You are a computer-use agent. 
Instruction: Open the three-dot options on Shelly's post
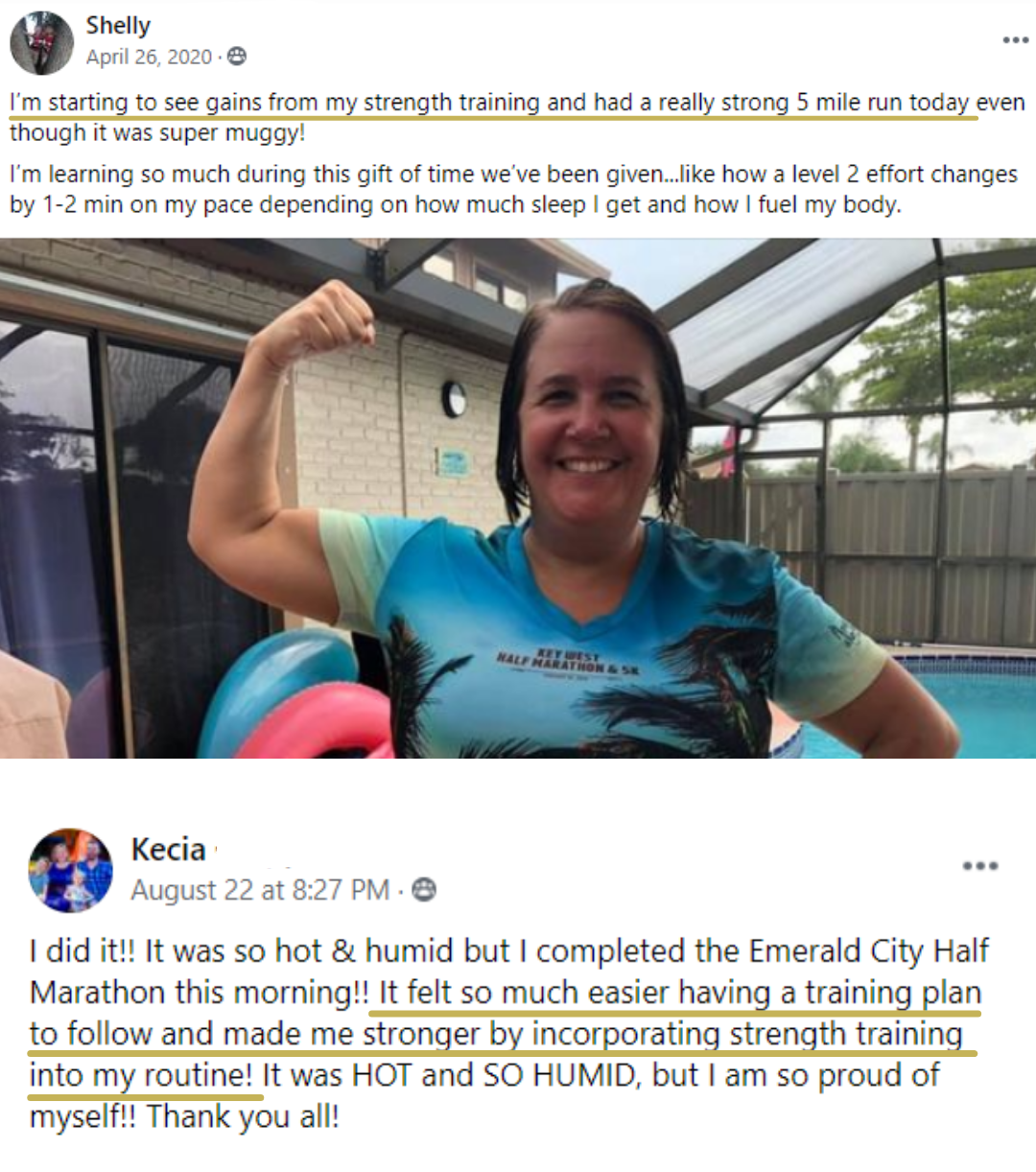(1015, 40)
